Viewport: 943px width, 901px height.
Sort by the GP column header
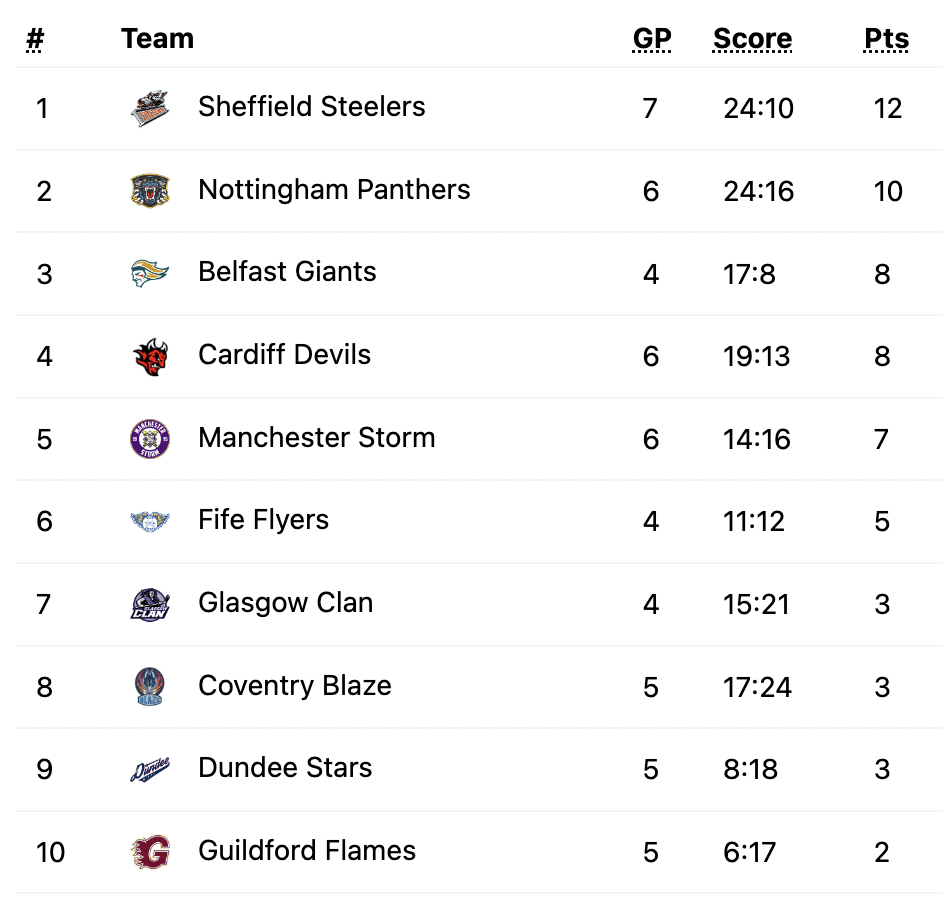pyautogui.click(x=652, y=39)
